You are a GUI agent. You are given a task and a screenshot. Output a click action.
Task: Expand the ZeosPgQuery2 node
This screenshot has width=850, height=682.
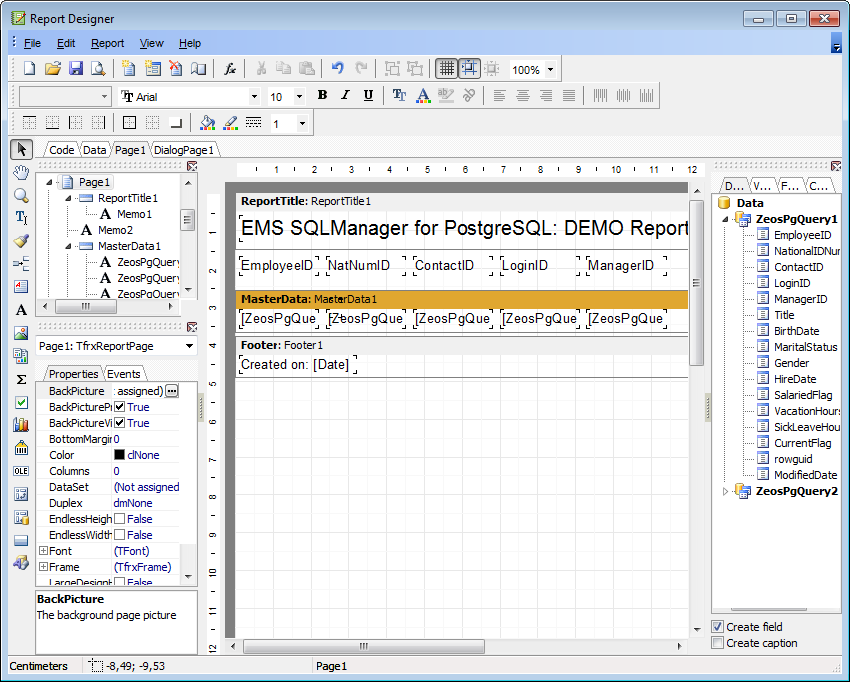click(x=727, y=490)
